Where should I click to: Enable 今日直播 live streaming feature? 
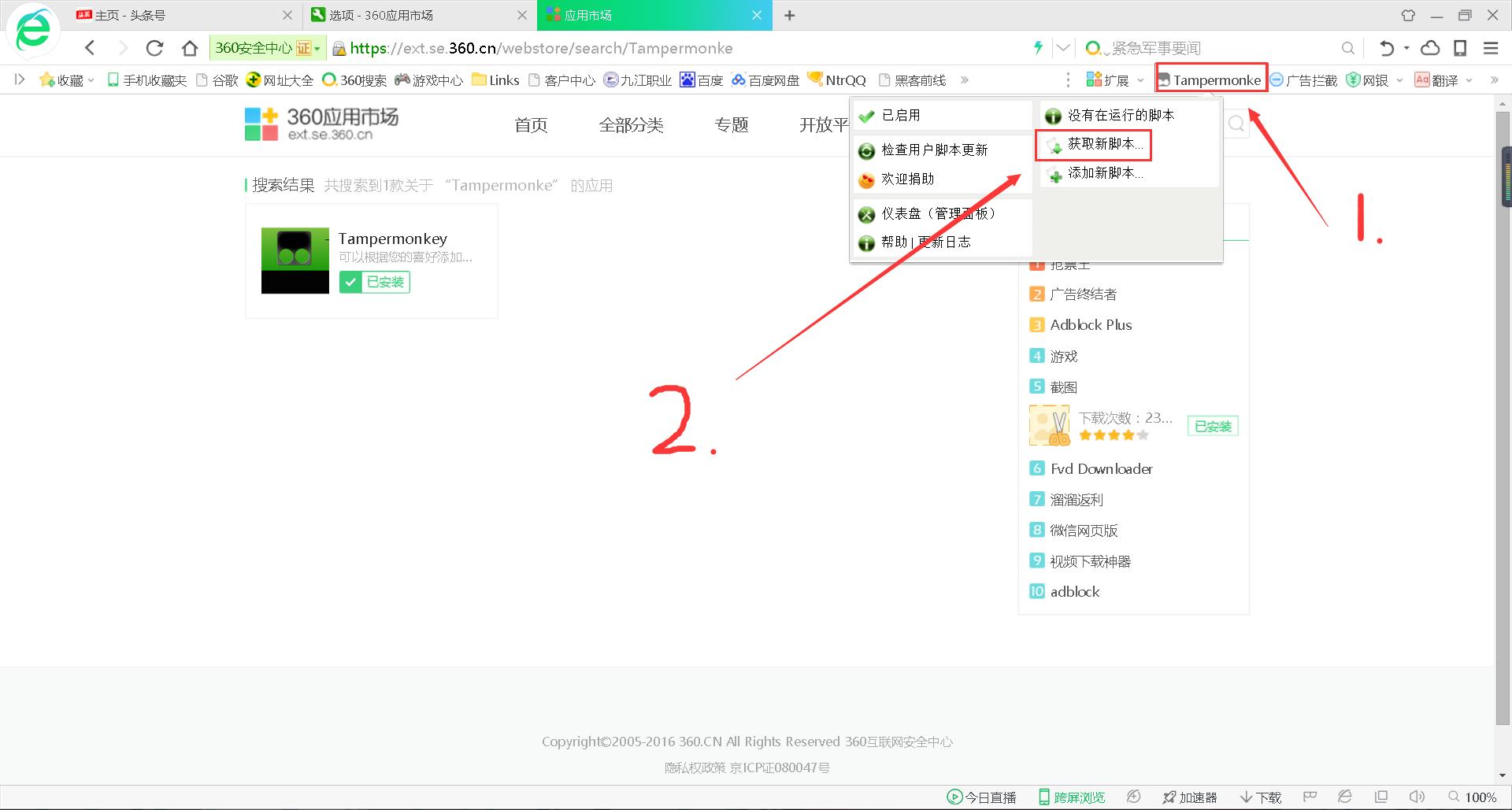point(980,797)
